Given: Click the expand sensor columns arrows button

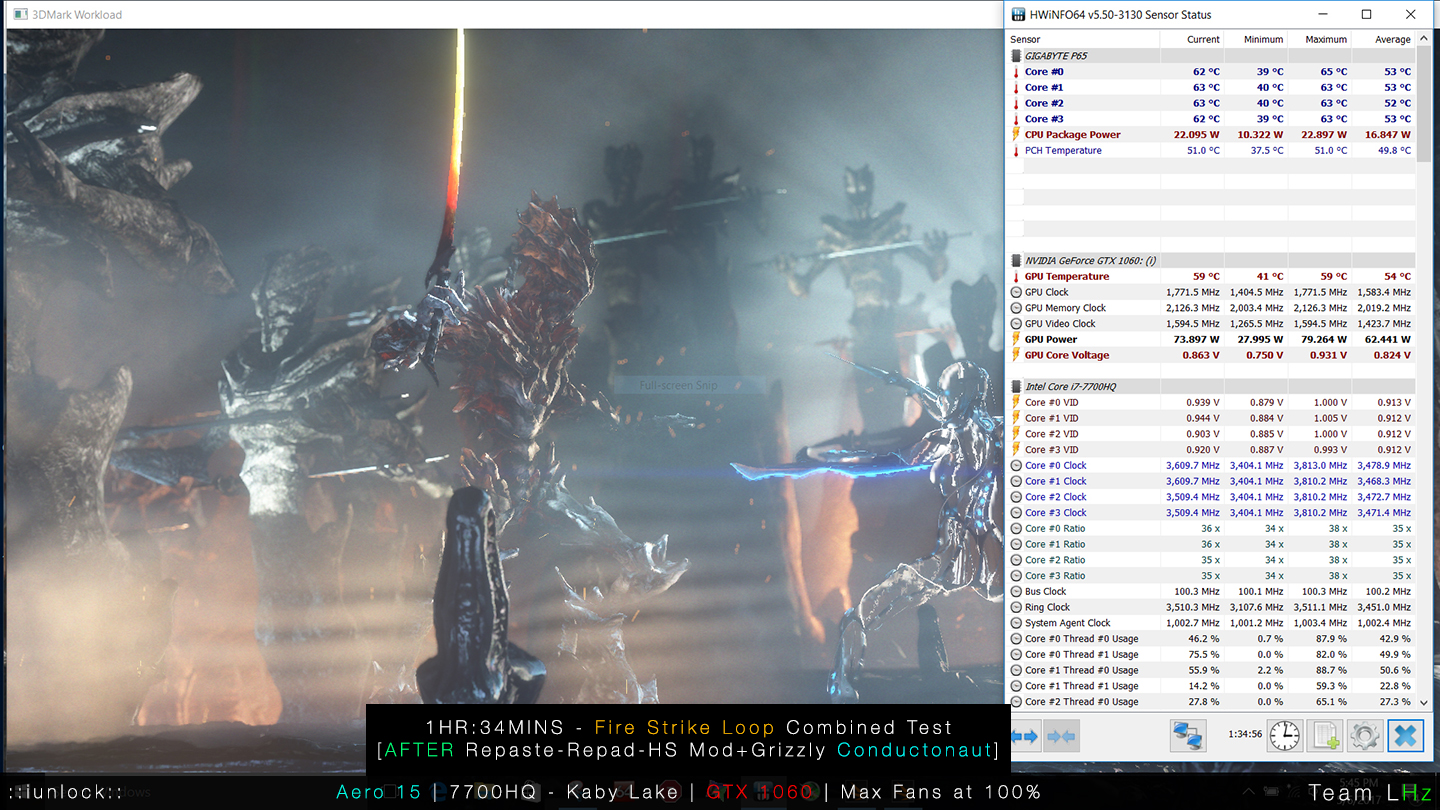Looking at the screenshot, I should click(1025, 737).
